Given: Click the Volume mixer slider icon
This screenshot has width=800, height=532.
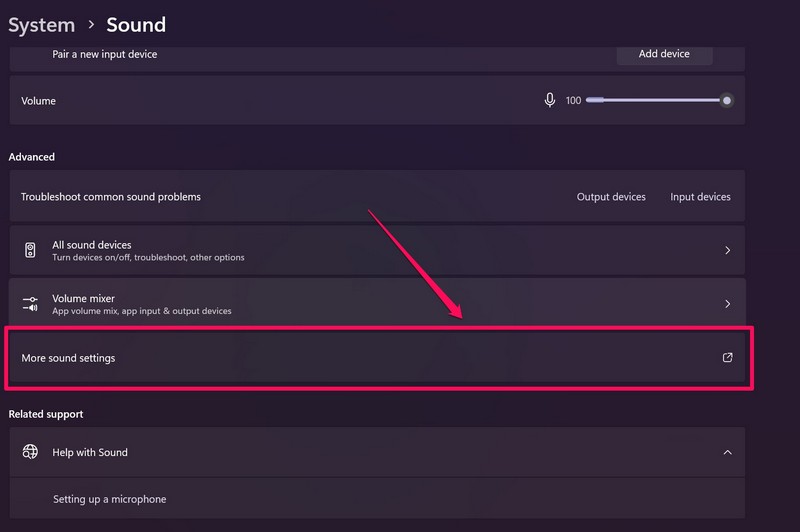Looking at the screenshot, I should coord(31,304).
